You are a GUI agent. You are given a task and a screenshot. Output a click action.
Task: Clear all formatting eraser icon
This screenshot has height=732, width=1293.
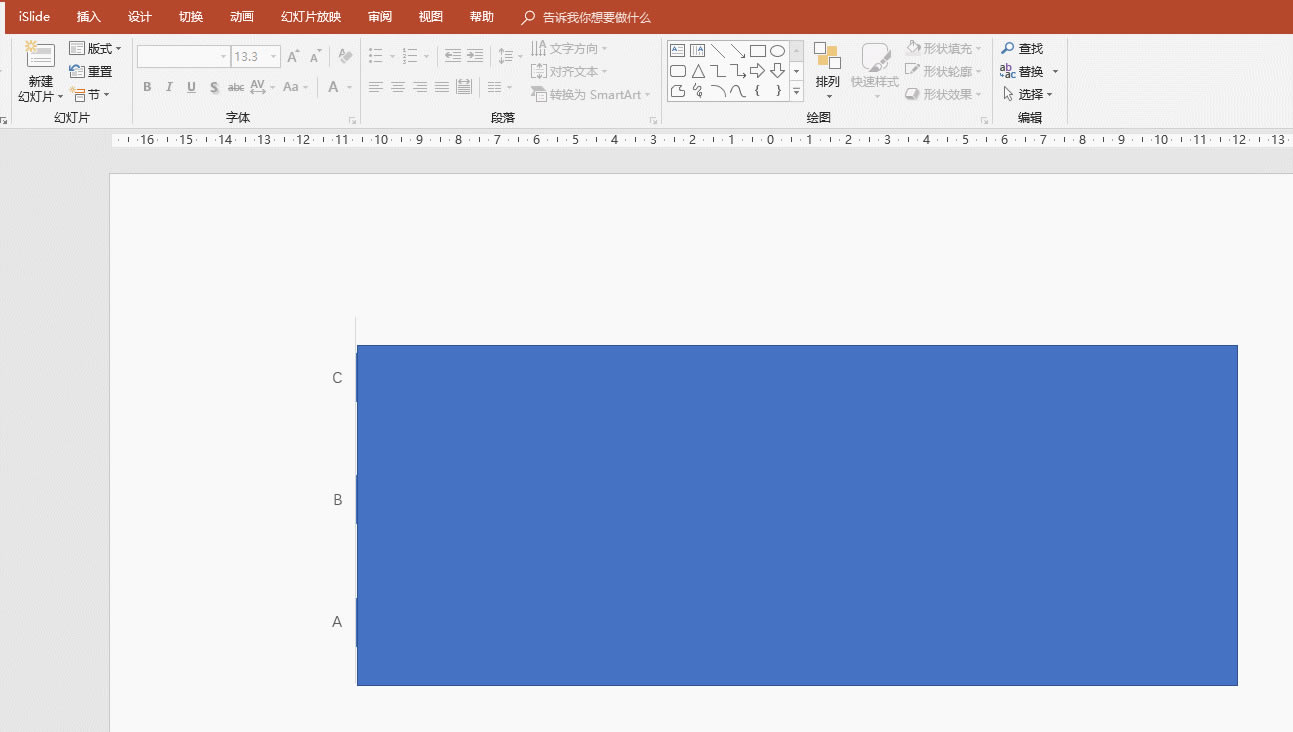(345, 57)
